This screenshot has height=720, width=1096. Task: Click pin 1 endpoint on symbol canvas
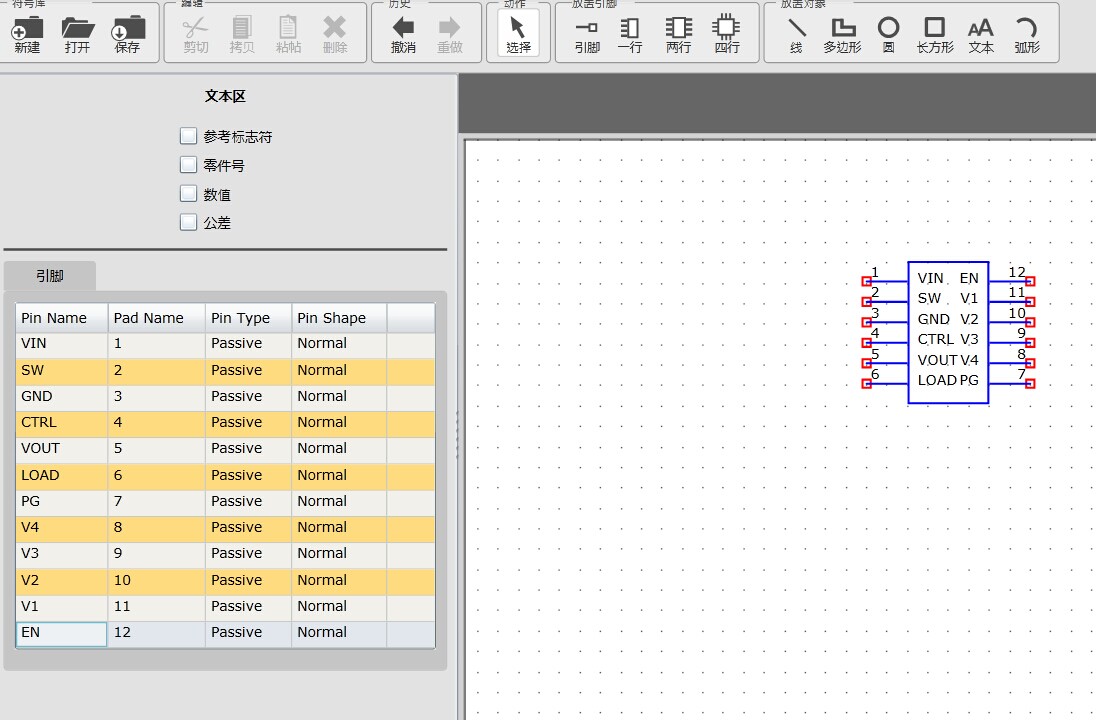tap(867, 281)
